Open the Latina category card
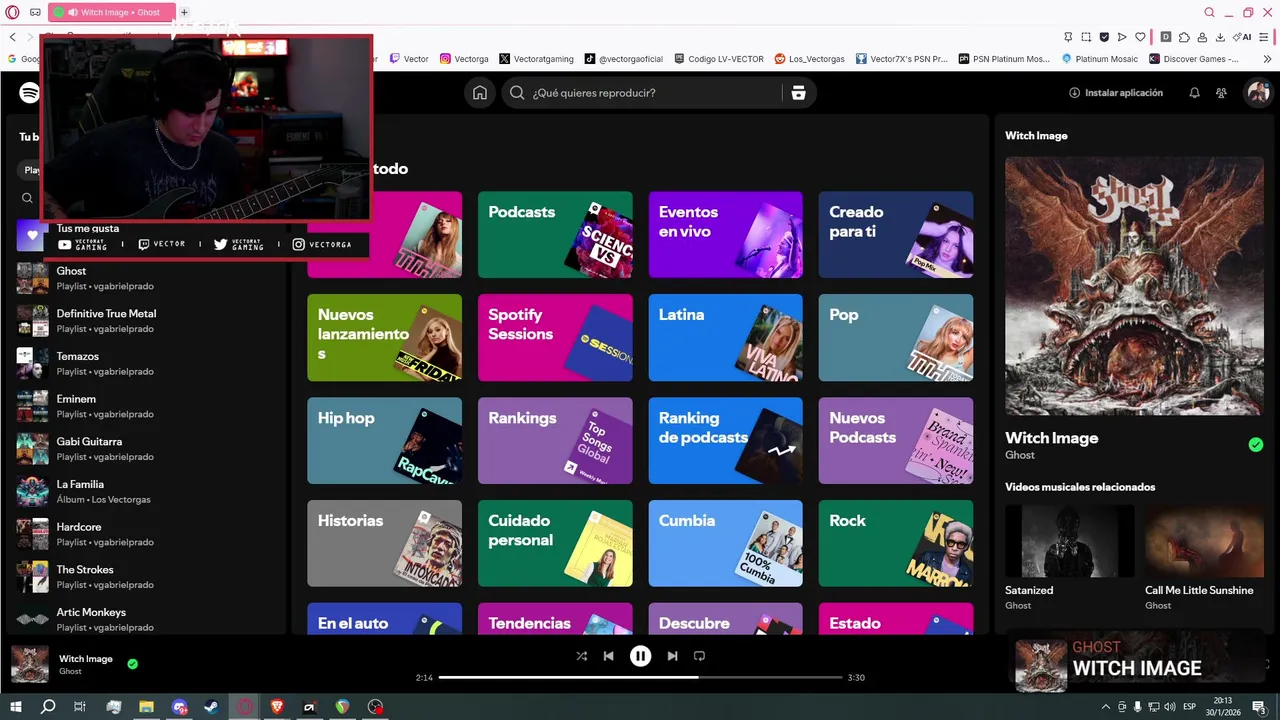The width and height of the screenshot is (1280, 720). click(725, 338)
